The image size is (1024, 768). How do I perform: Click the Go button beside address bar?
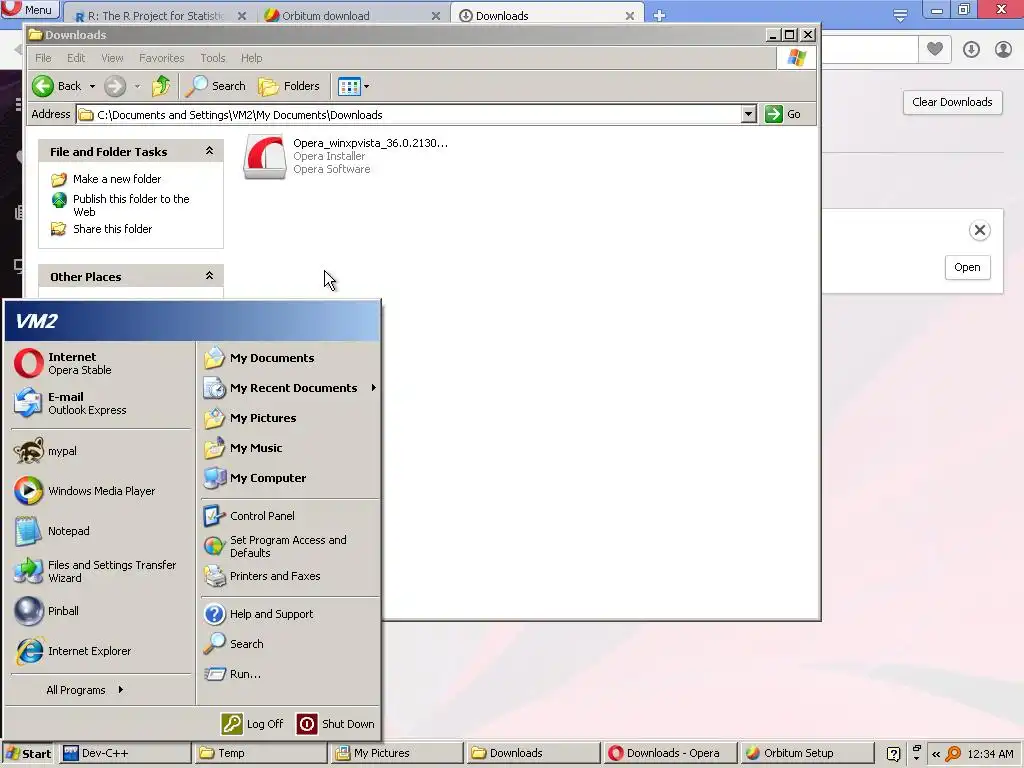pos(783,114)
